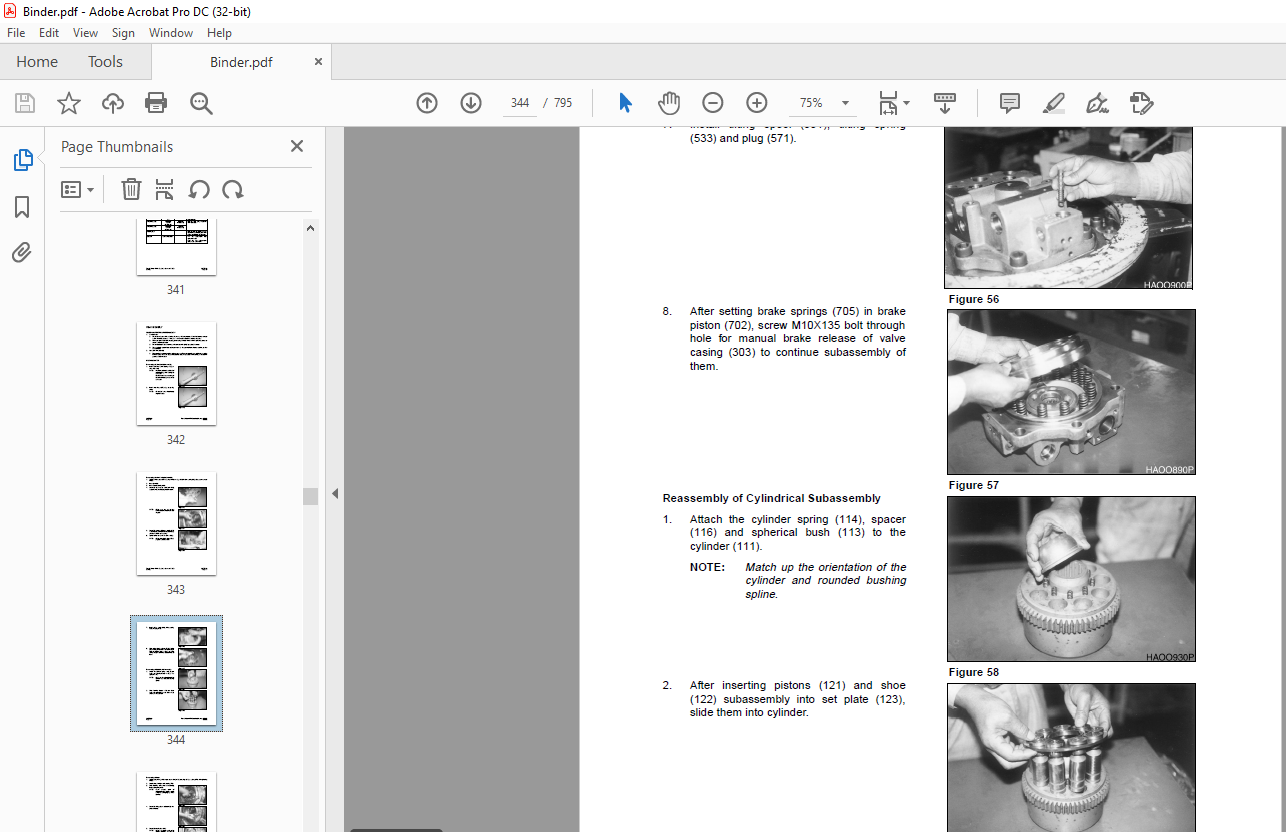Go to next page arrow
Viewport: 1286px width, 832px height.
(x=471, y=103)
